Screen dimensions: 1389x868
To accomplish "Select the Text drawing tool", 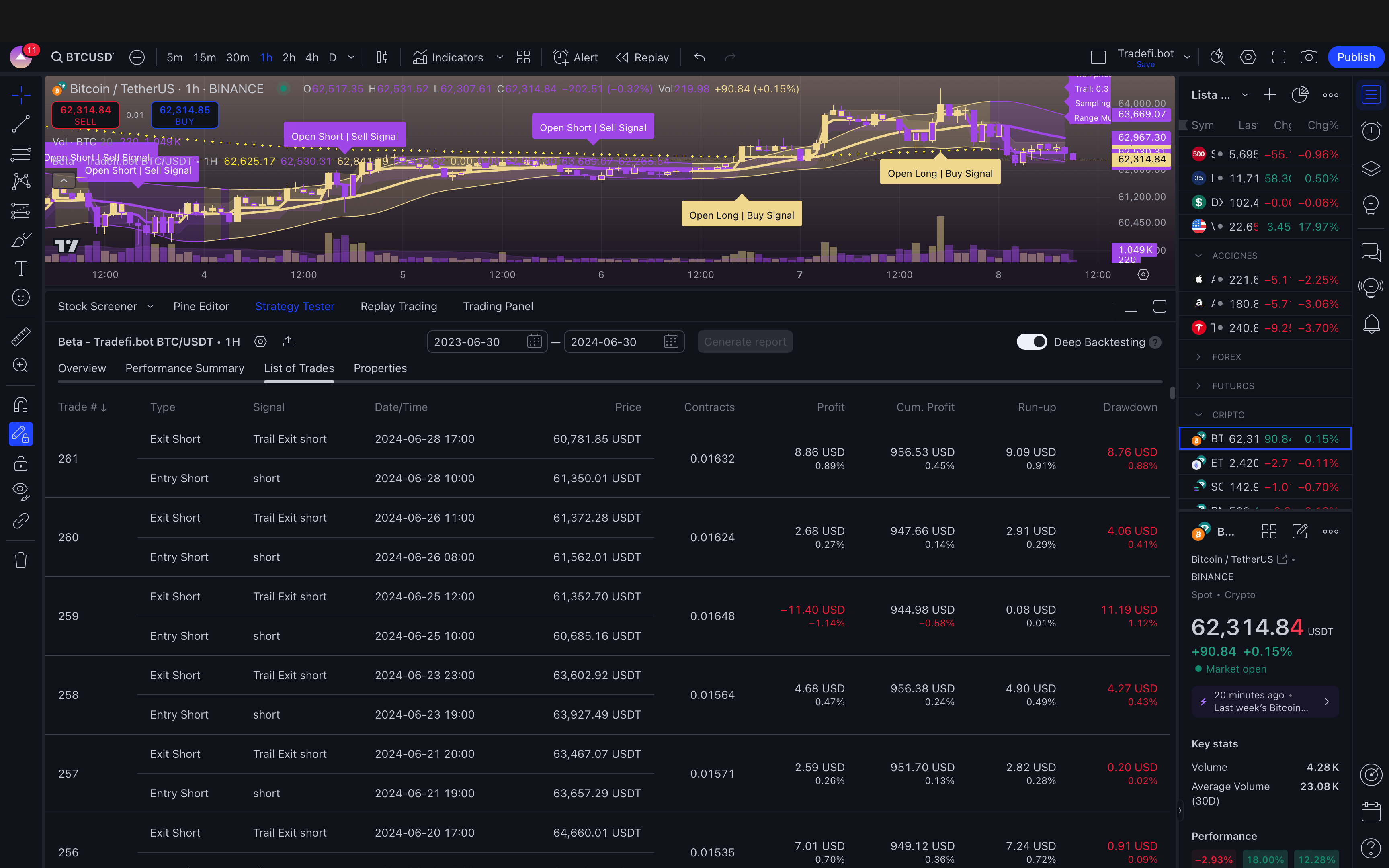I will (21, 268).
